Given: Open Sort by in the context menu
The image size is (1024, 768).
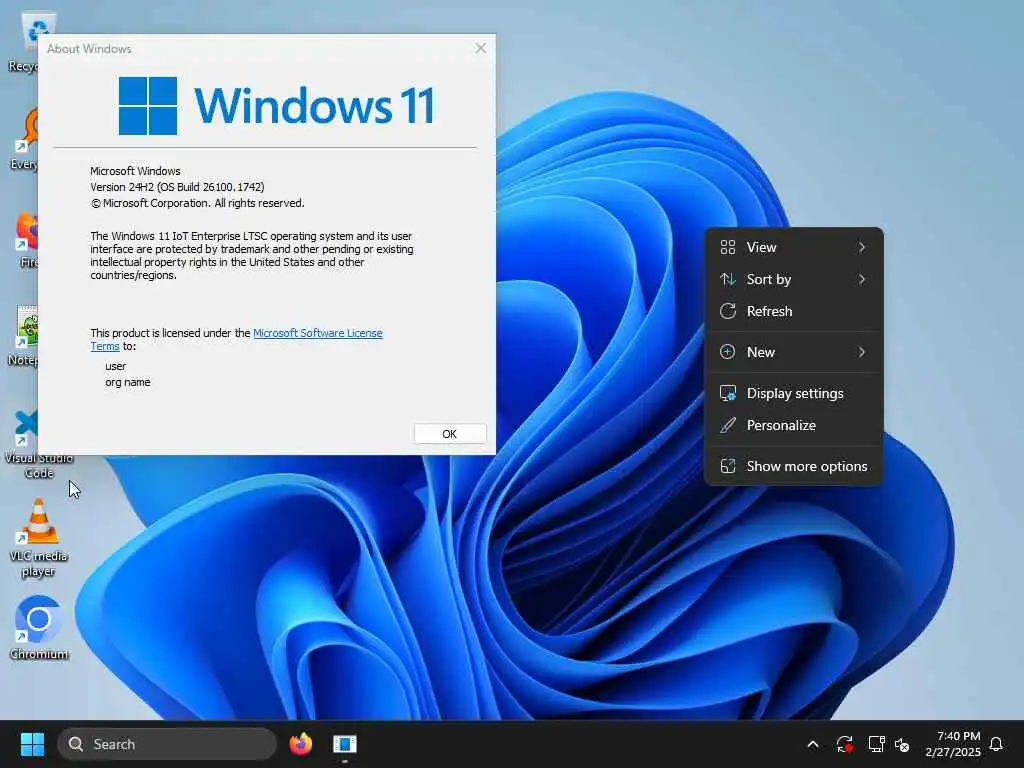Looking at the screenshot, I should point(793,280).
